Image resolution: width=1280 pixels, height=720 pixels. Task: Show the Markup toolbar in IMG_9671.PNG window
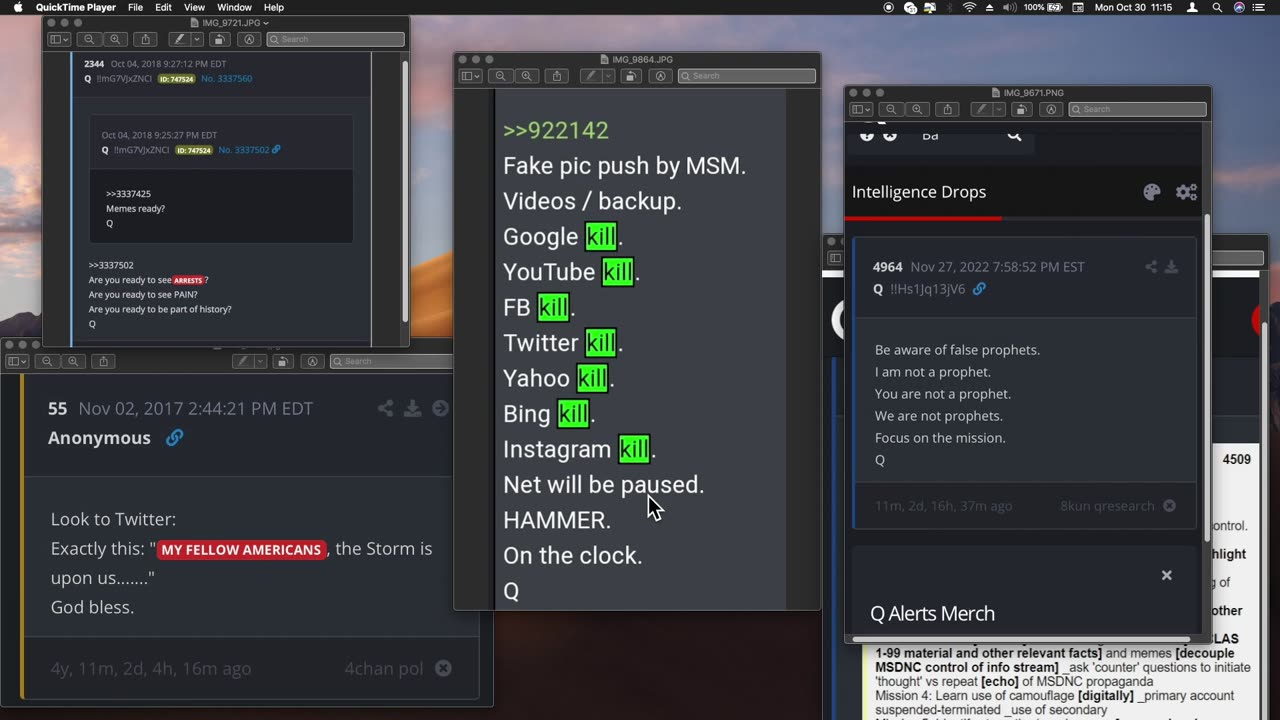point(1051,109)
